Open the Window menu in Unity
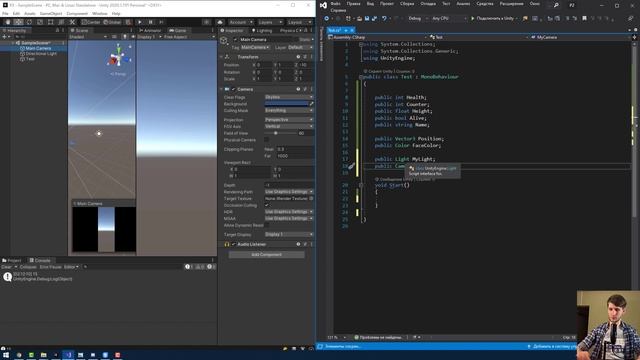 coord(100,13)
